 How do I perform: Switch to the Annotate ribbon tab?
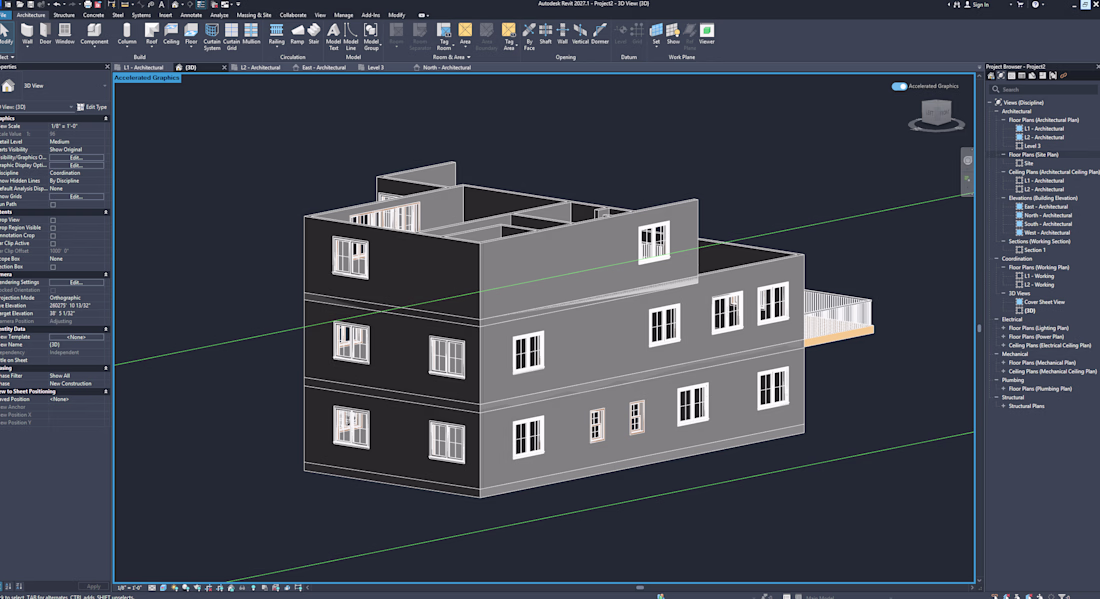(191, 15)
